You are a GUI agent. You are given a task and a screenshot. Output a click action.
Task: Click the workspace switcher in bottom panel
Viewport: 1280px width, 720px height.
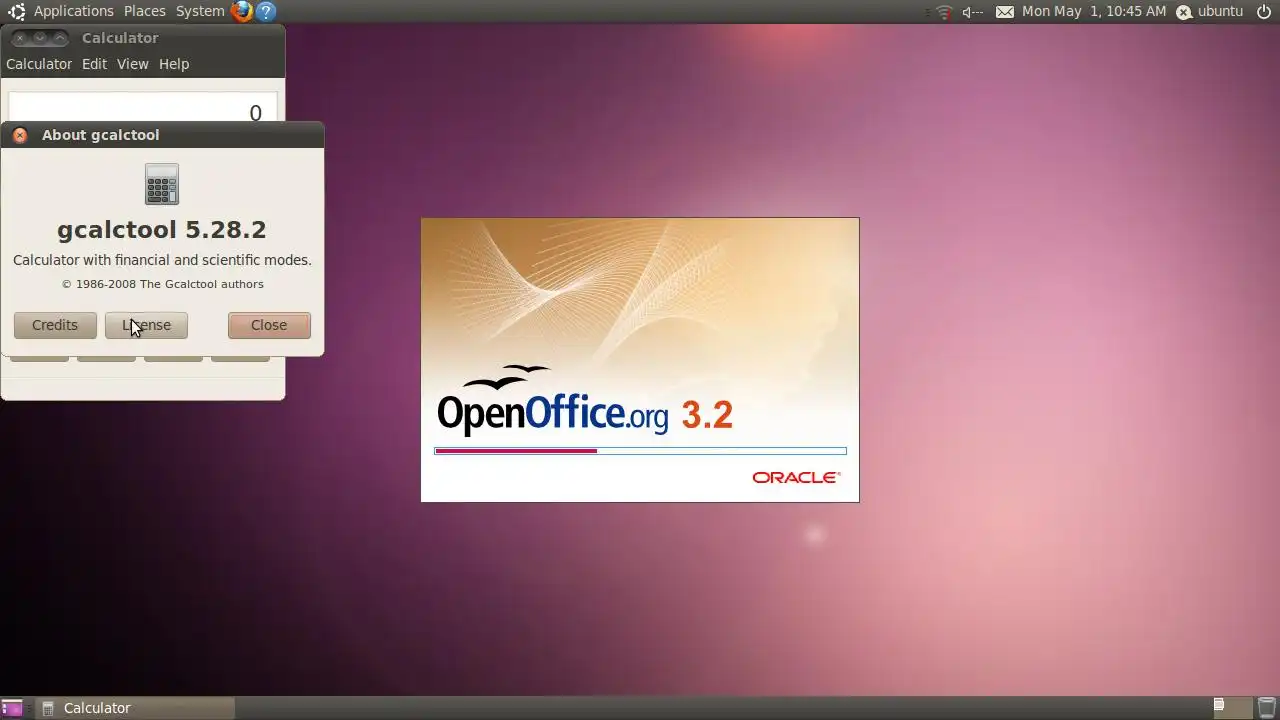point(1231,708)
